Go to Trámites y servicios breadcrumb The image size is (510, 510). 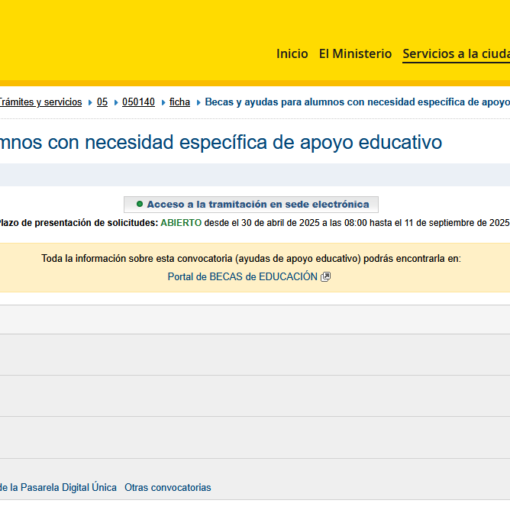point(40,102)
